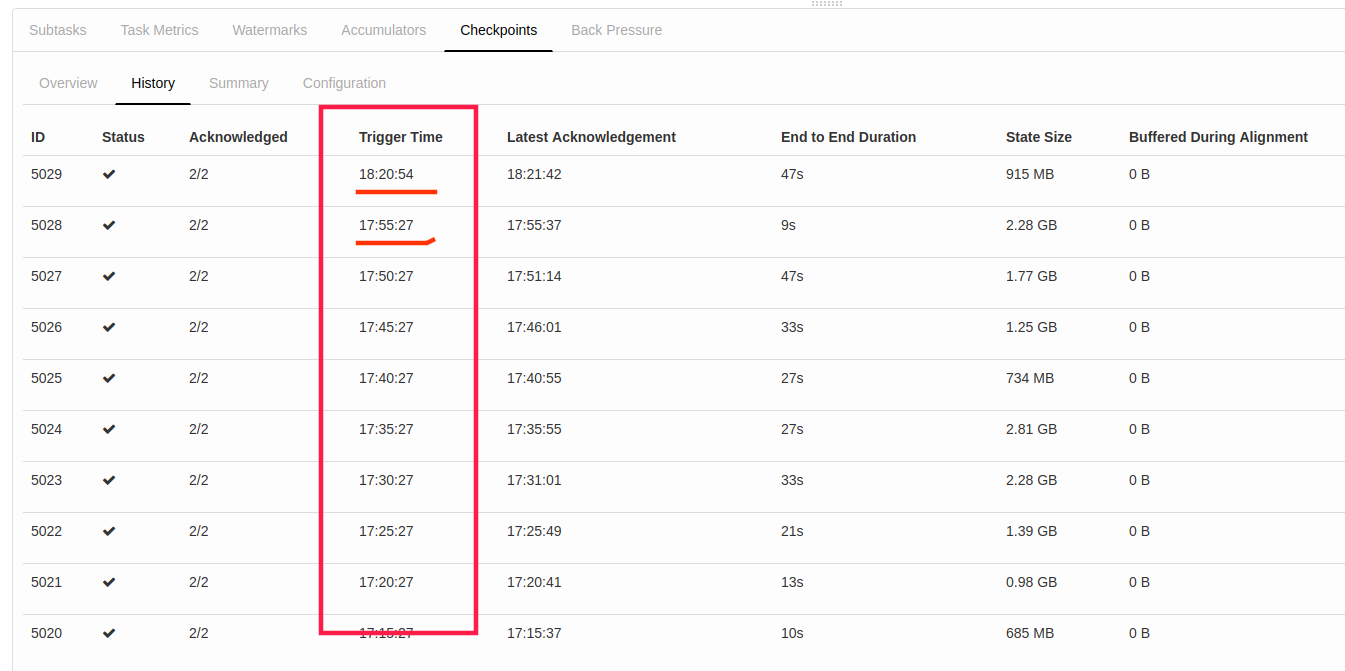This screenshot has height=671, width=1345.
Task: Select trigger time 18:20:54 cell
Action: [x=386, y=174]
